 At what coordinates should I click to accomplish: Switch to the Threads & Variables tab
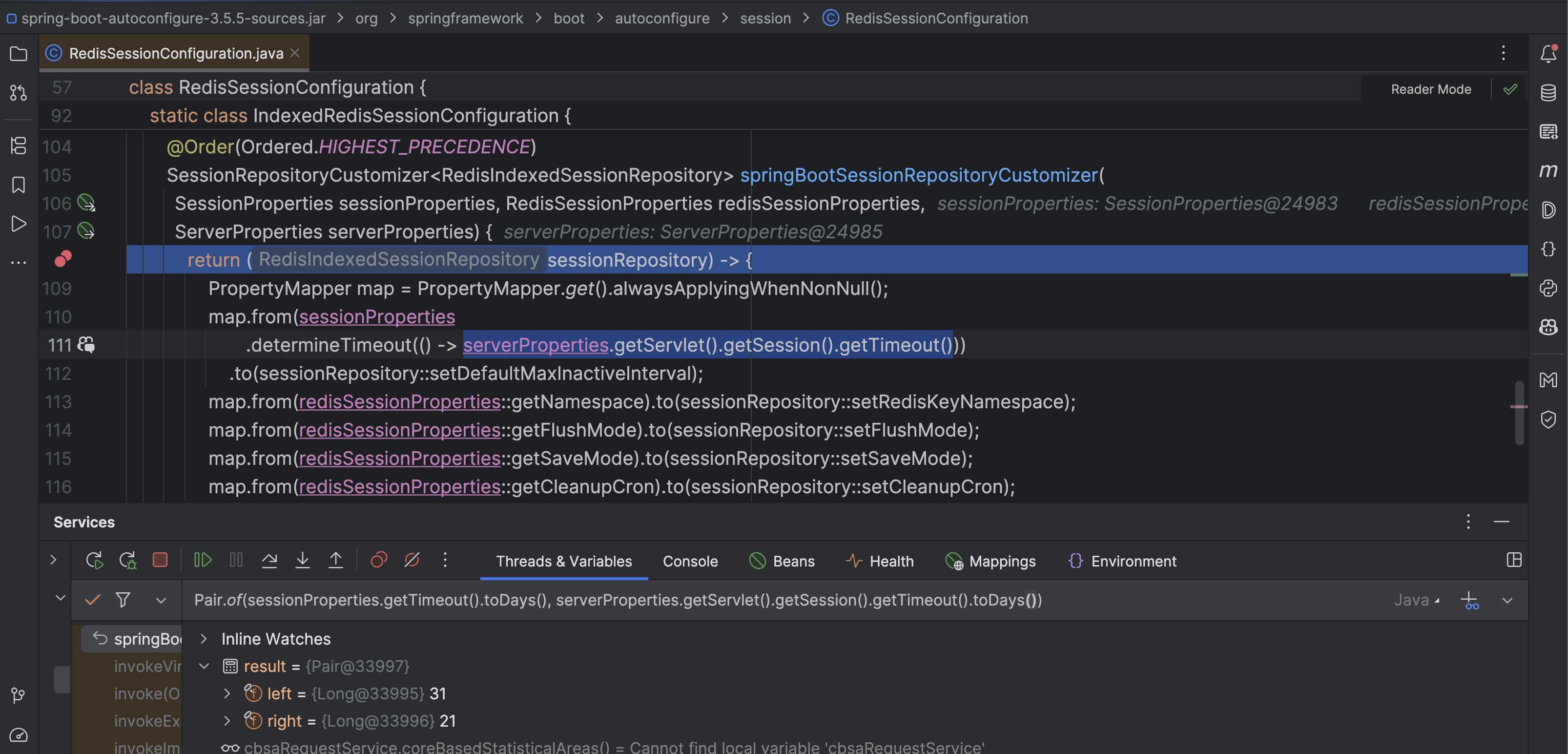click(x=564, y=561)
